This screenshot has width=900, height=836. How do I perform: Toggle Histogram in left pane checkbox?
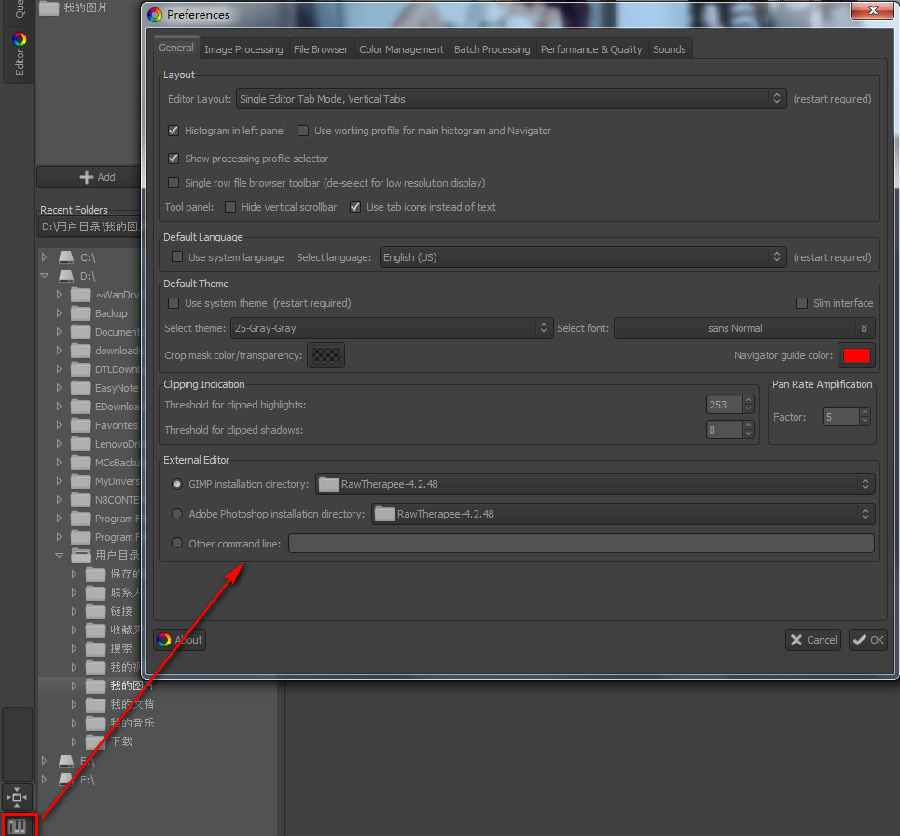pyautogui.click(x=173, y=130)
